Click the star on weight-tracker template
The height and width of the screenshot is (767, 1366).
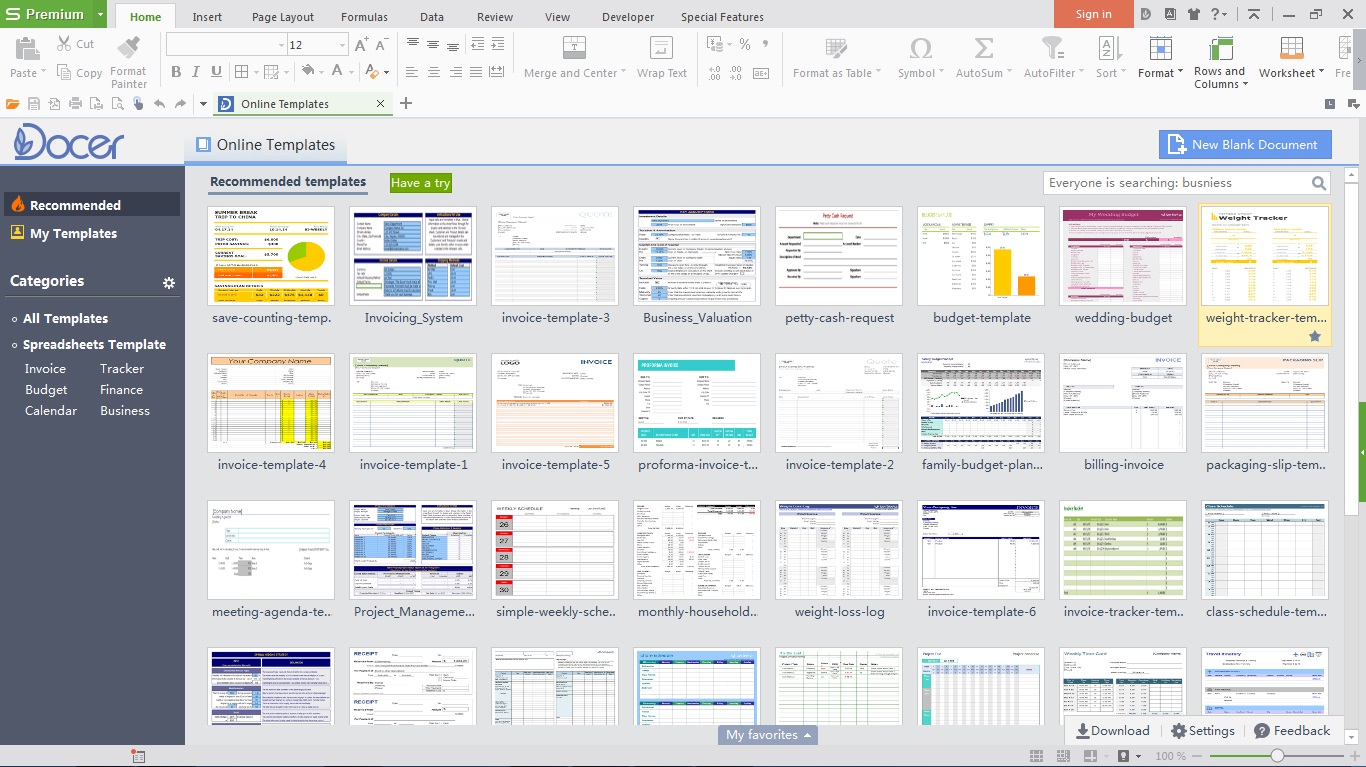point(1315,337)
